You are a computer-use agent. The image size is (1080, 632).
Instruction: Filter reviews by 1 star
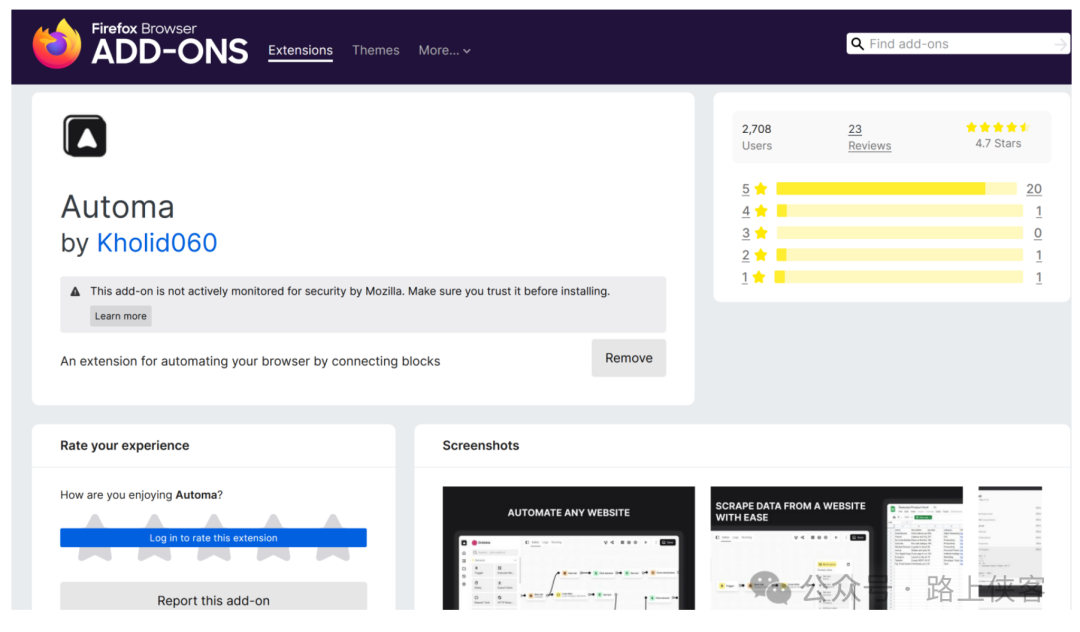[753, 277]
